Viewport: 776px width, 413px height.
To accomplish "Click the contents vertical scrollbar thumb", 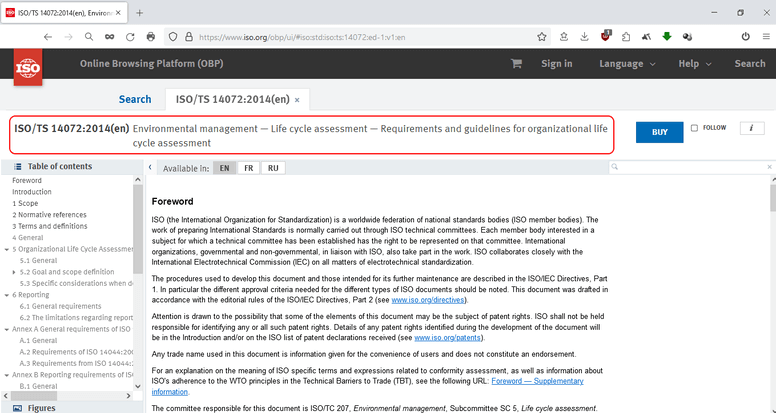I will pos(138,228).
